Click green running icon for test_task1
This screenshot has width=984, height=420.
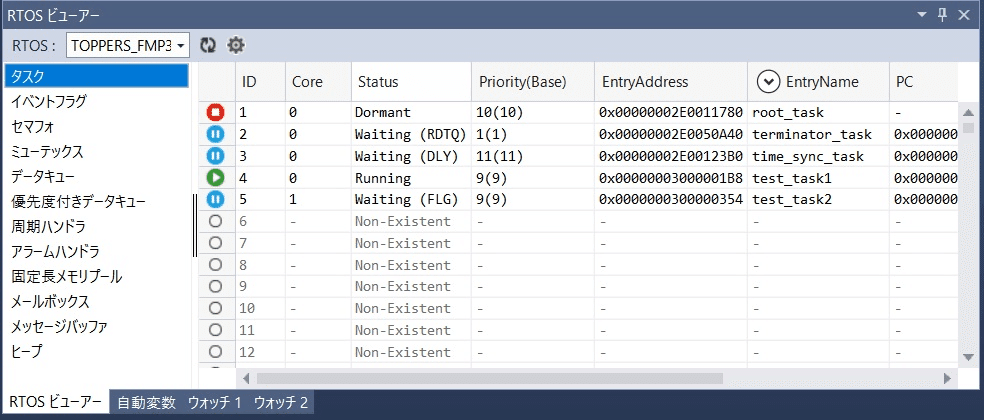216,178
